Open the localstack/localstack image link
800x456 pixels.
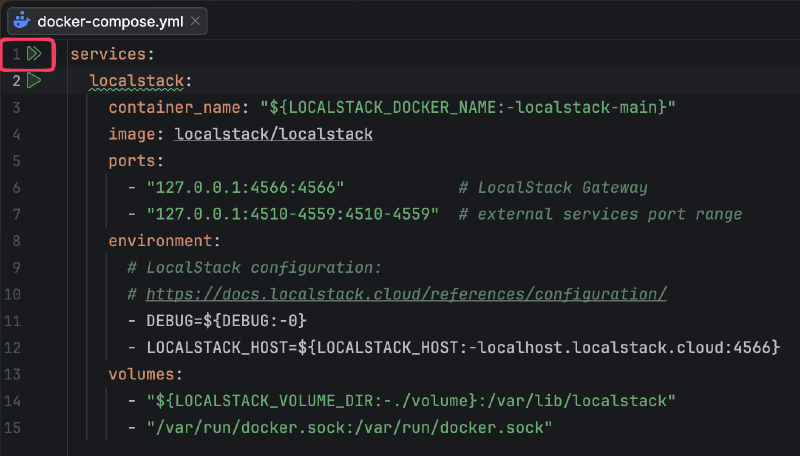(273, 134)
